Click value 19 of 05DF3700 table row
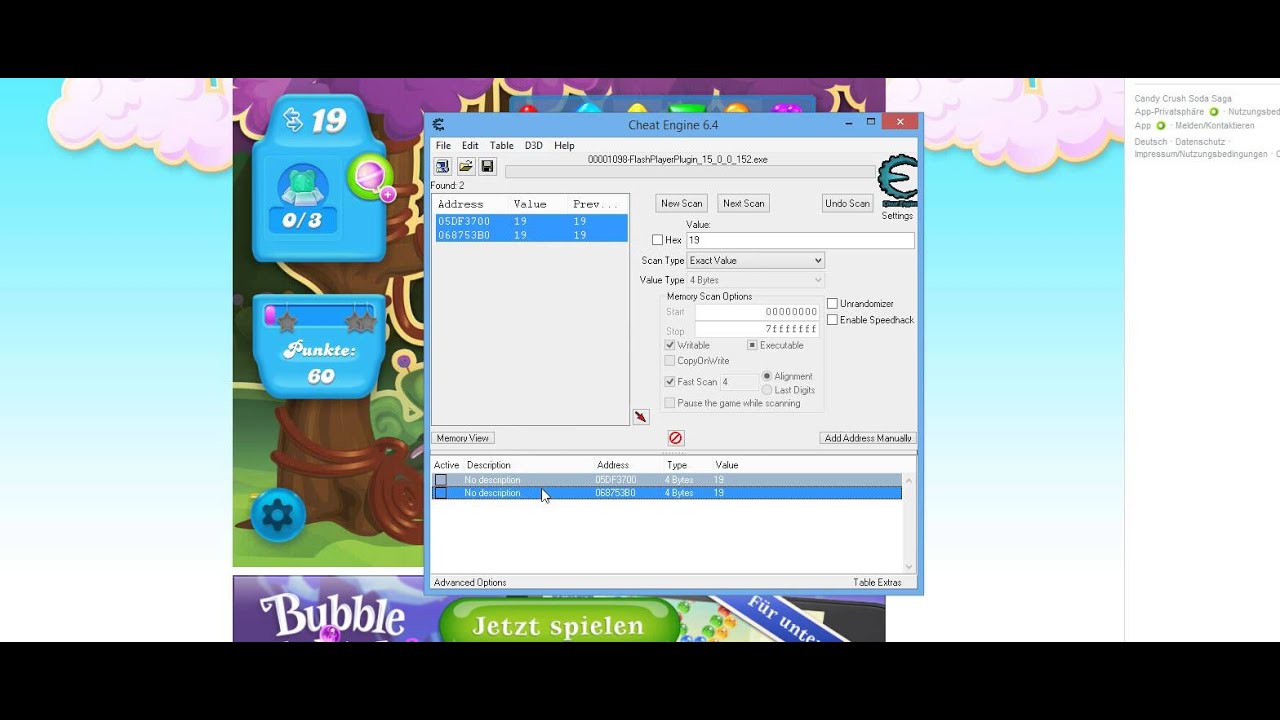This screenshot has width=1280, height=720. 719,480
